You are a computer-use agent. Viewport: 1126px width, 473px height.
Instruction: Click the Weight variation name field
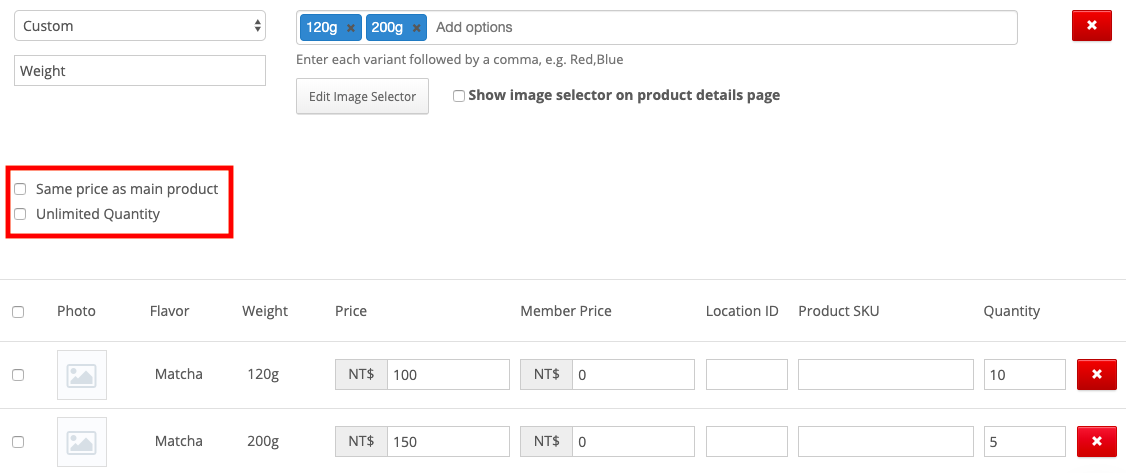click(x=140, y=71)
